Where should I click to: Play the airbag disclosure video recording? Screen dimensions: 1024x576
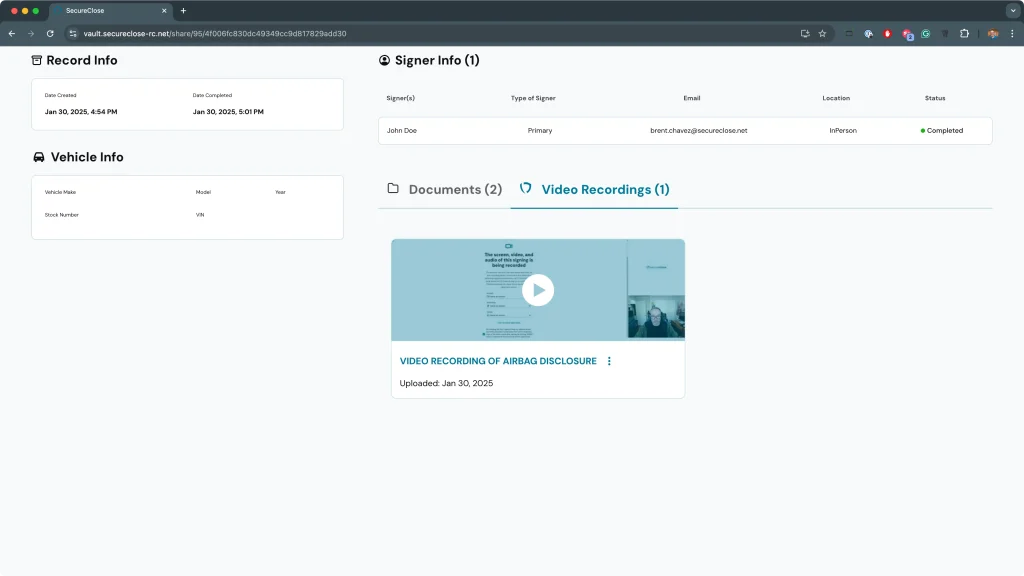click(538, 290)
